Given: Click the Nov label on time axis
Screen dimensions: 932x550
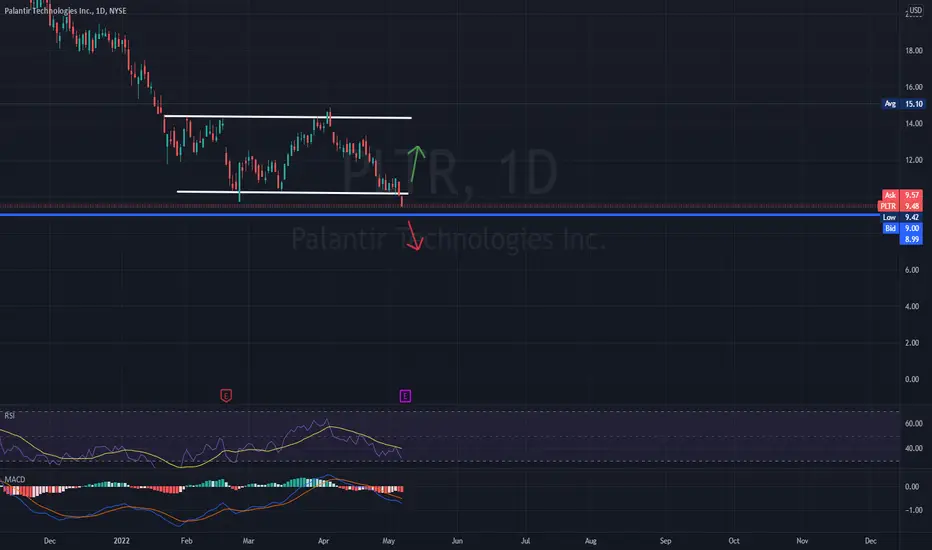Looking at the screenshot, I should [x=802, y=540].
